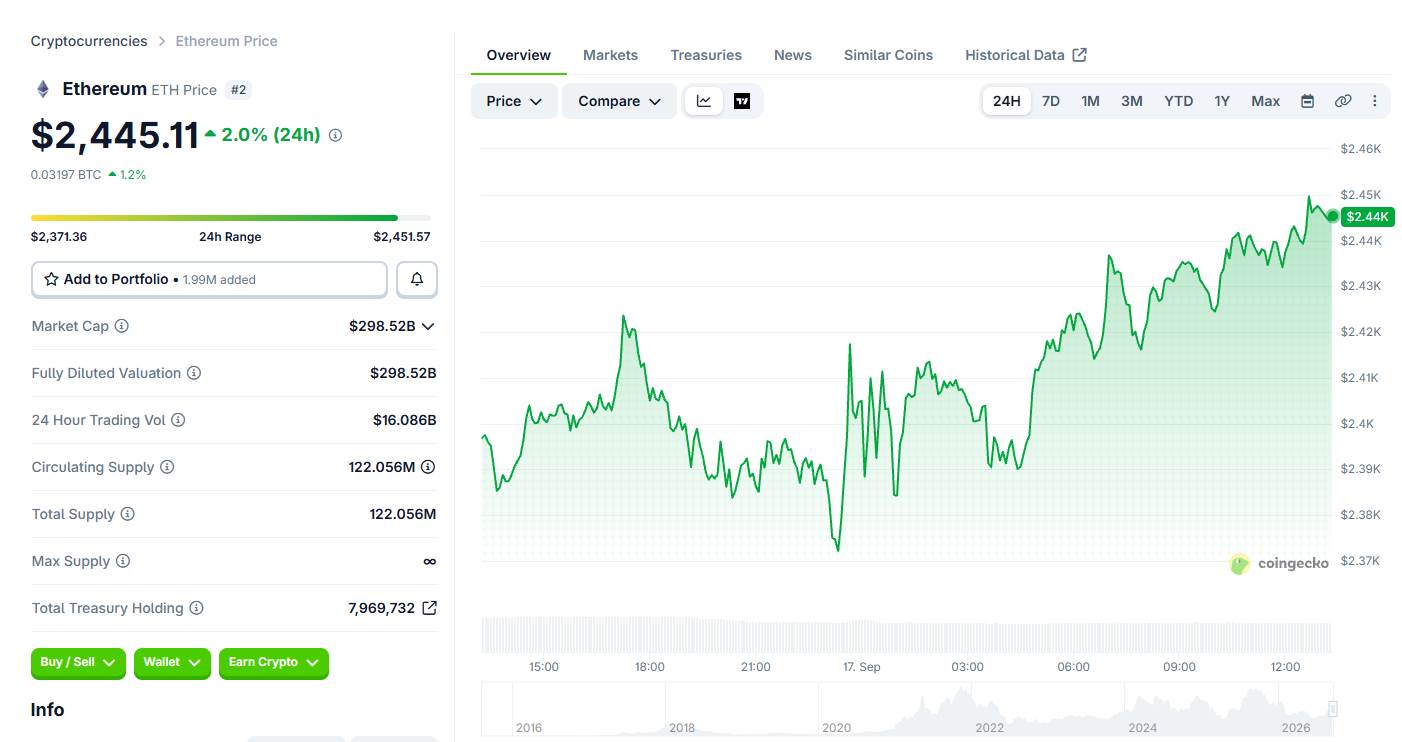Click Add to Portfolio button
This screenshot has height=742, width=1402.
(209, 280)
